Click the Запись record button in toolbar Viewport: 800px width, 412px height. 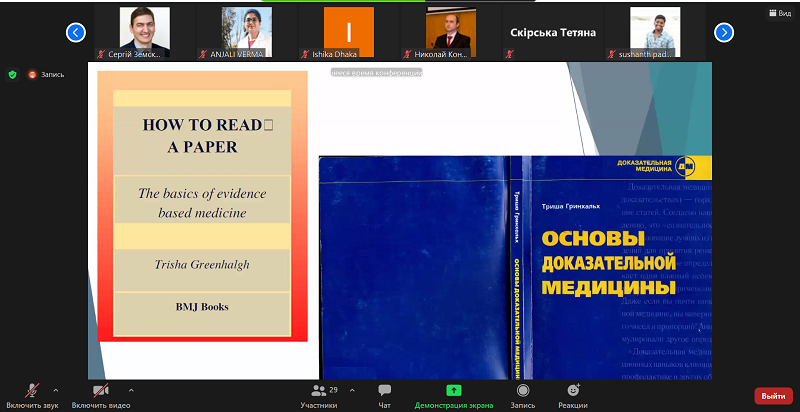(x=523, y=396)
